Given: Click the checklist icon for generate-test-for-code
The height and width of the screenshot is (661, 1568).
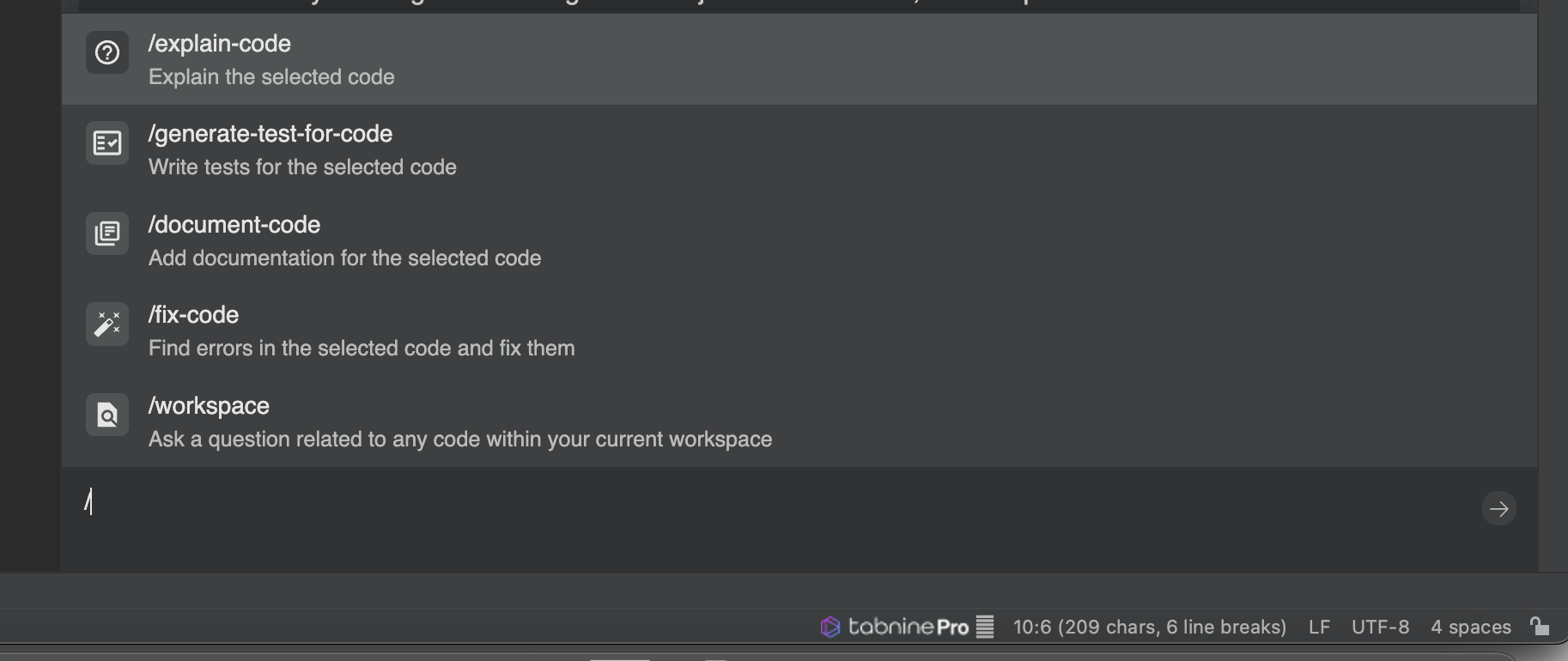Looking at the screenshot, I should click(x=107, y=143).
